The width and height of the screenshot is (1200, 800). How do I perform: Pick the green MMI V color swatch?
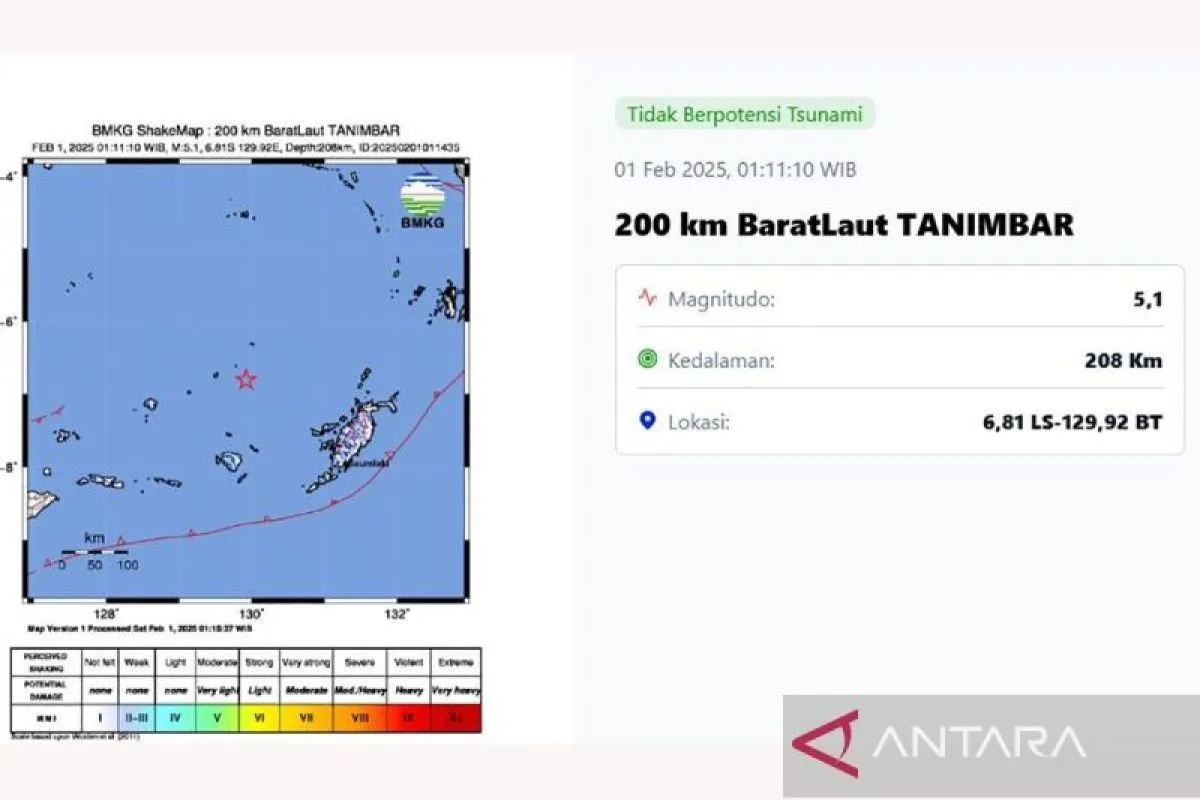coord(218,718)
